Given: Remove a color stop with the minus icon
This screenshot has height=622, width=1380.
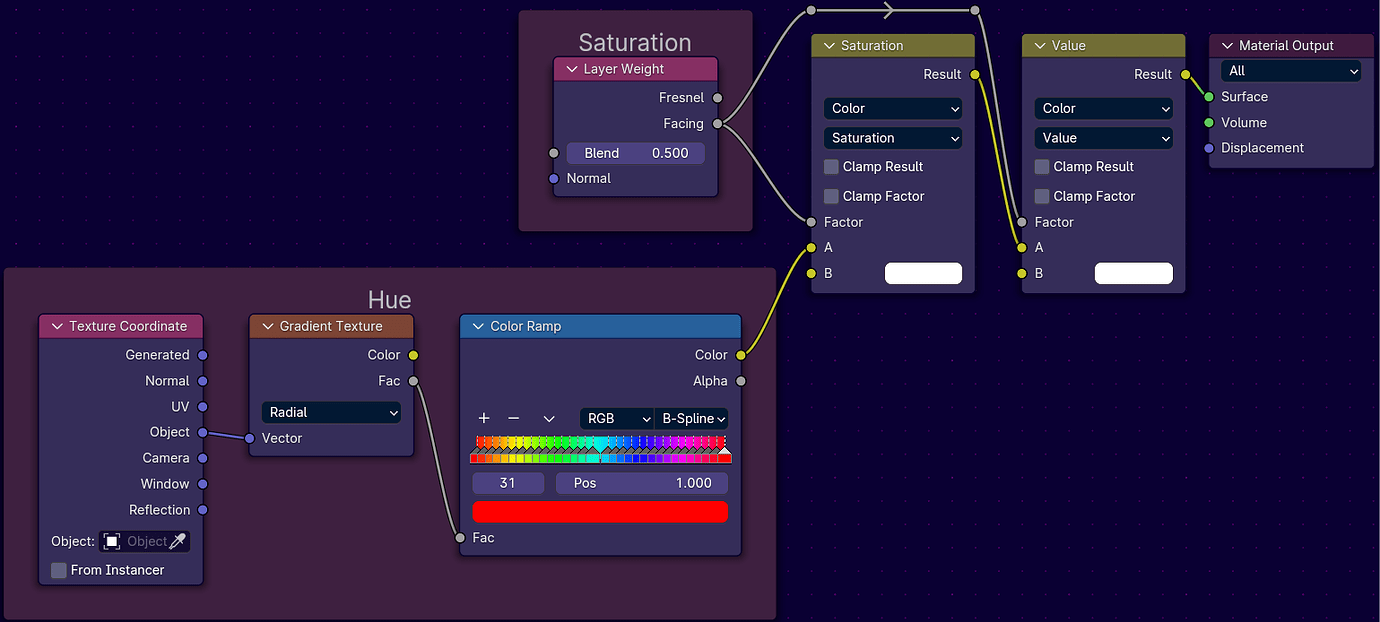Looking at the screenshot, I should point(514,418).
